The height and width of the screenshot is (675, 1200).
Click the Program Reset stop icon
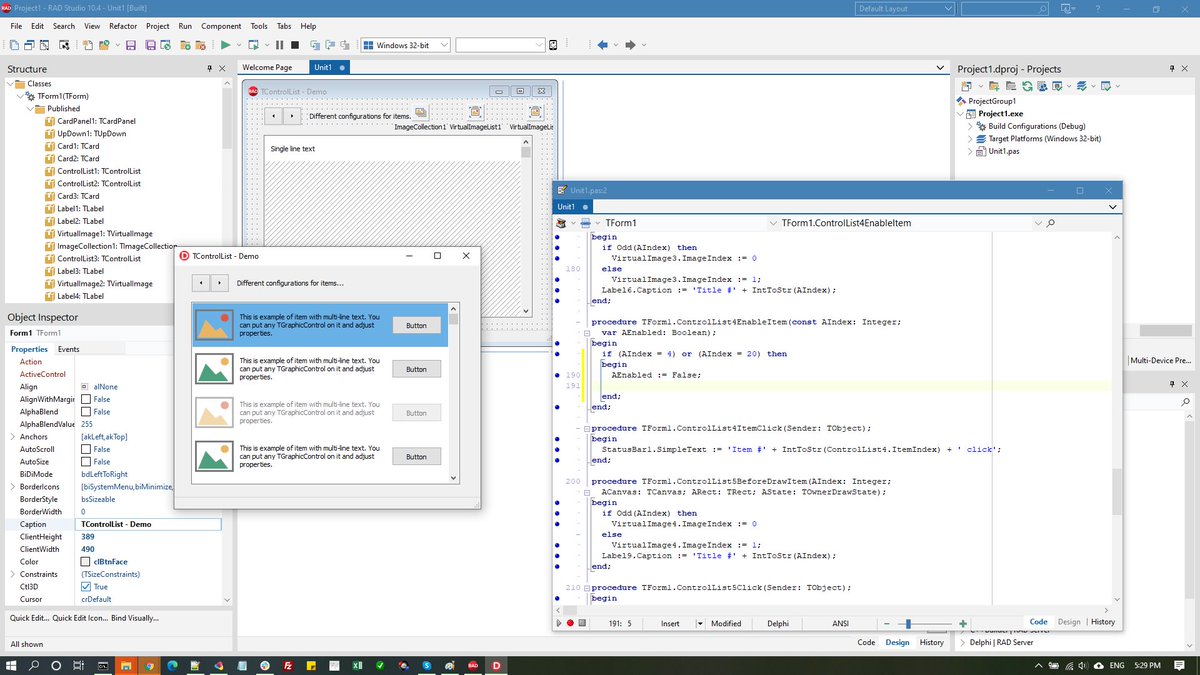coord(294,45)
